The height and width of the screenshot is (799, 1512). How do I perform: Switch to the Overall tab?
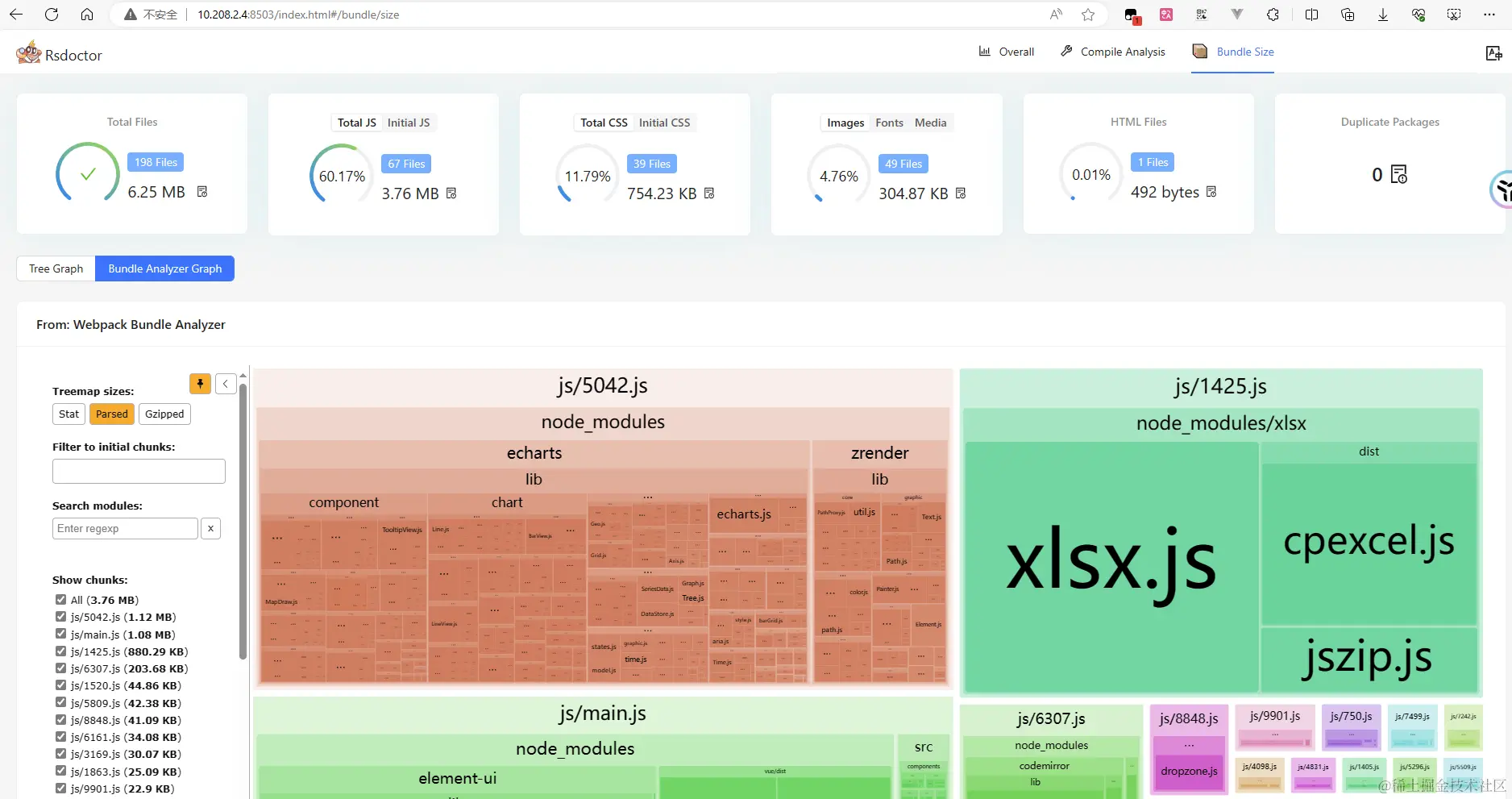click(1006, 52)
